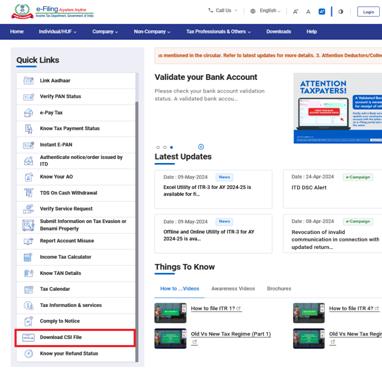Click the globe icon beside English

(x=253, y=11)
